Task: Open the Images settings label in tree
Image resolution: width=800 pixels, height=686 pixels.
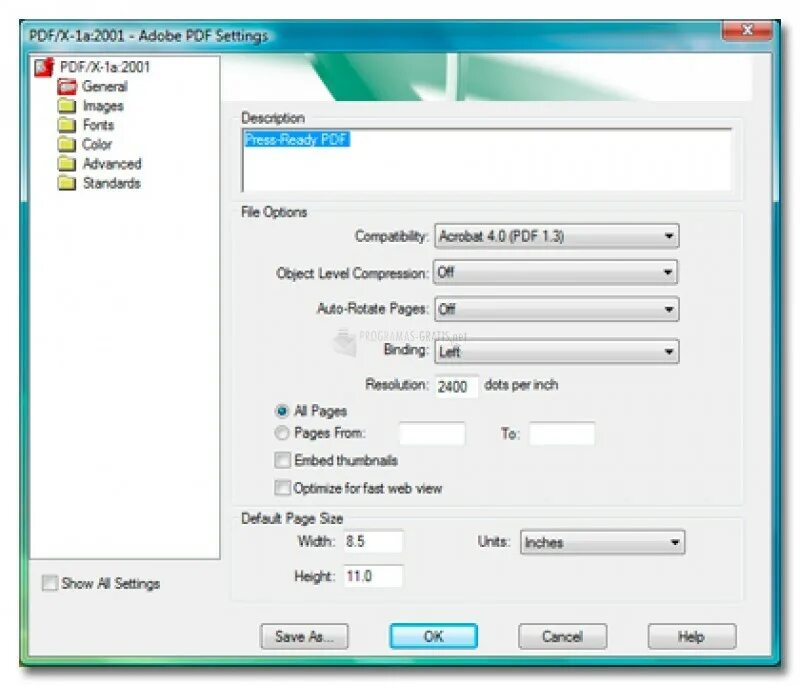Action: (103, 106)
